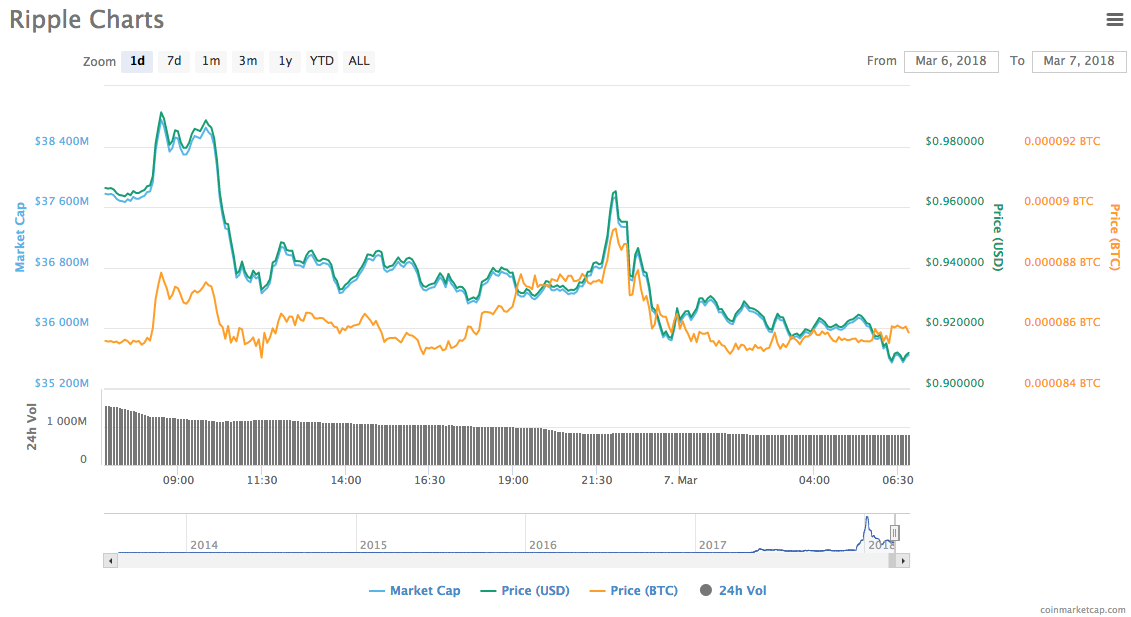Click the $36 800M axis label
Screen dimensions: 1131x617
click(x=62, y=262)
